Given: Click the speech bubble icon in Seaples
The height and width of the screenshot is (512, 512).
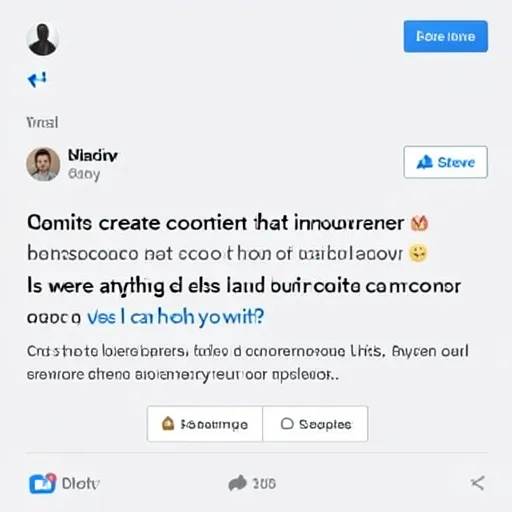Looking at the screenshot, I should 287,424.
